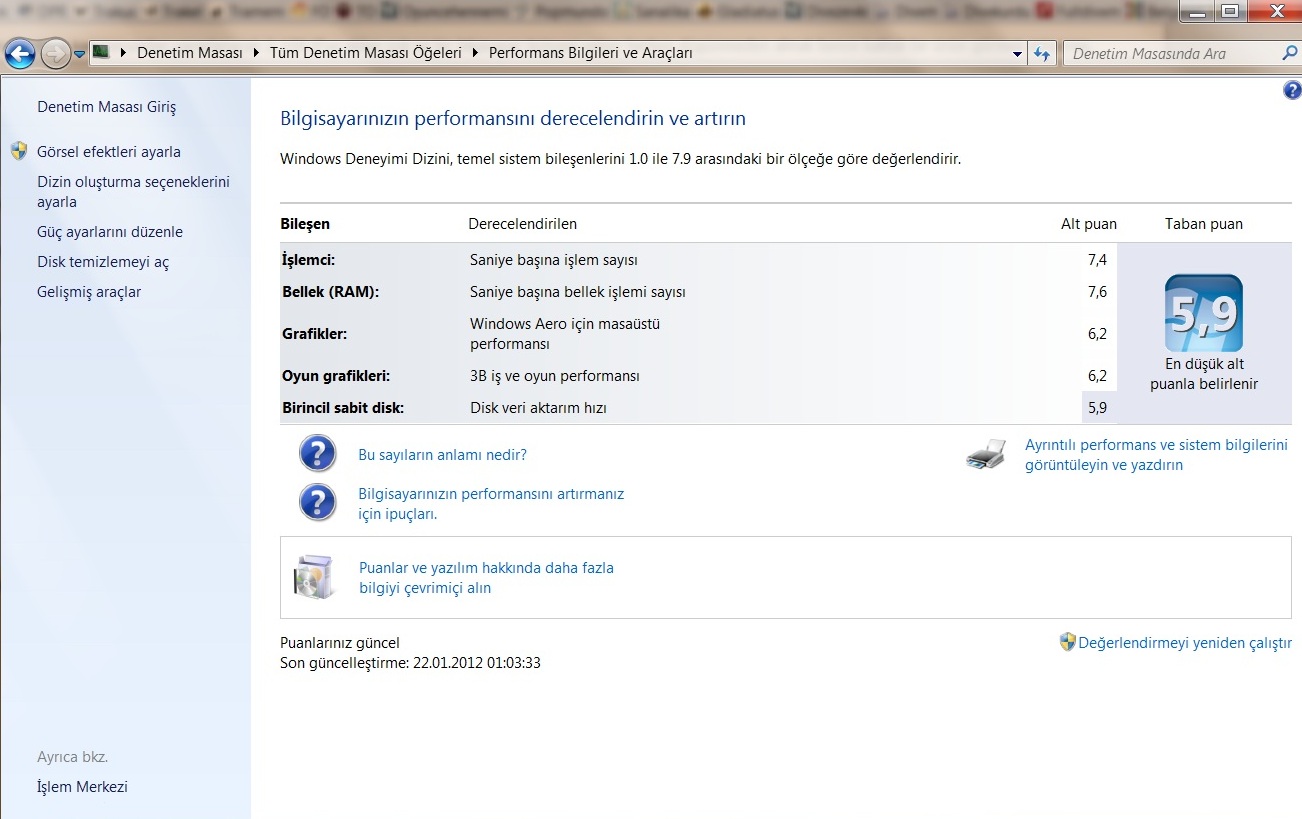Image resolution: width=1302 pixels, height=819 pixels.
Task: Open Denetim Masası Giriş sidebar link
Action: point(106,107)
